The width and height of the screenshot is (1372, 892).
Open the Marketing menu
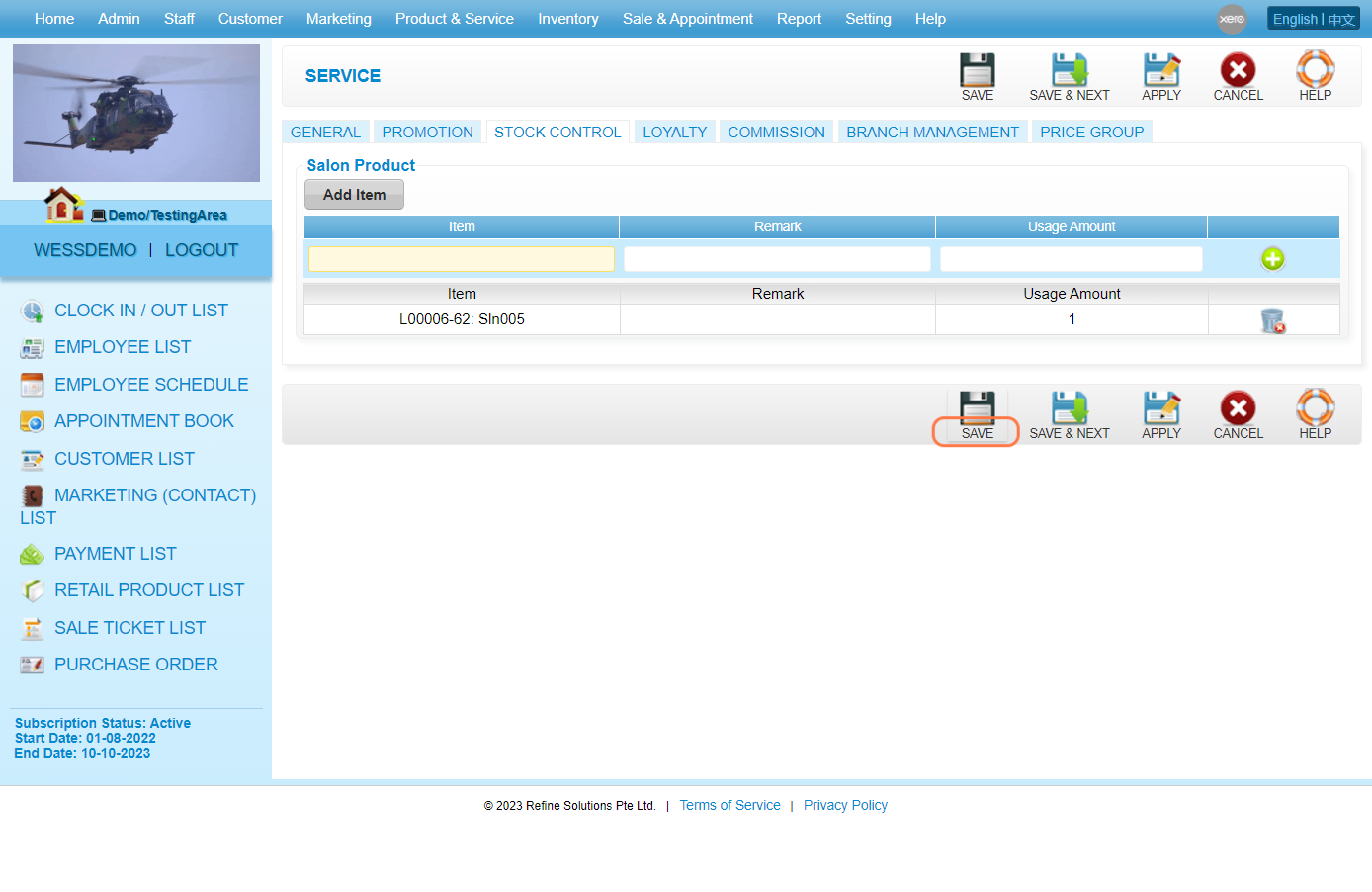[339, 19]
